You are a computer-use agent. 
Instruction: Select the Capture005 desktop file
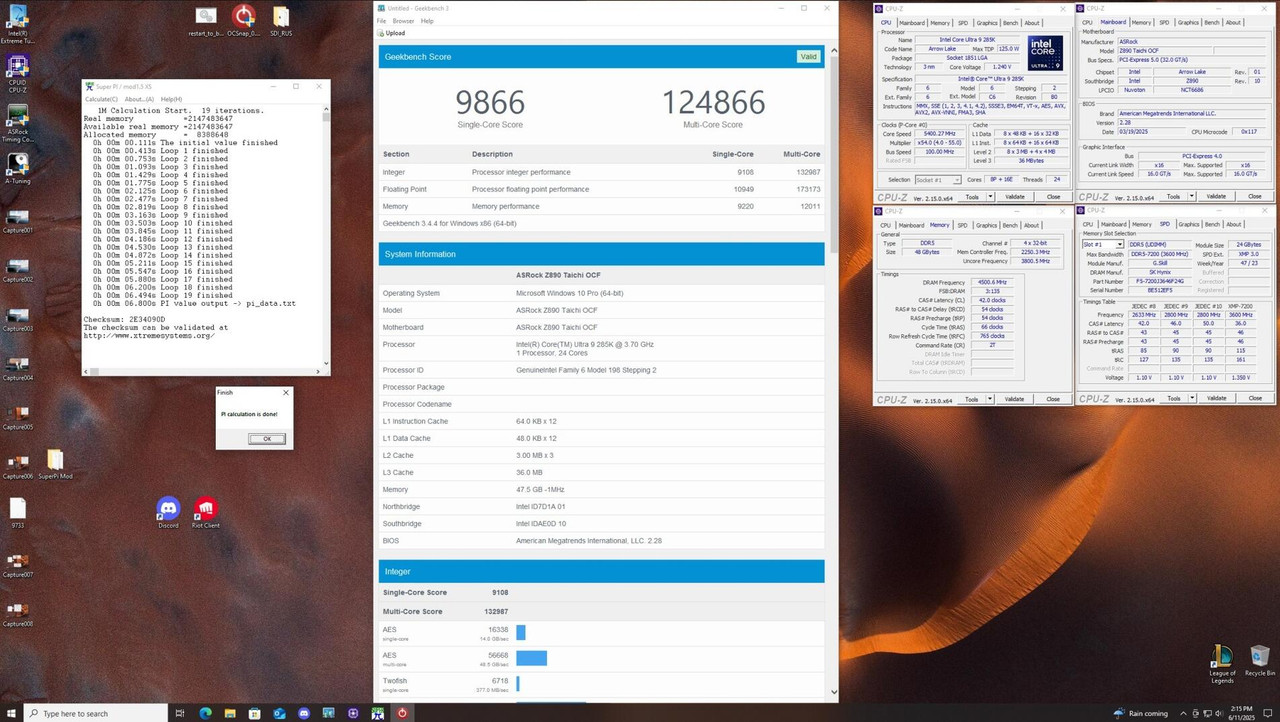[x=17, y=416]
